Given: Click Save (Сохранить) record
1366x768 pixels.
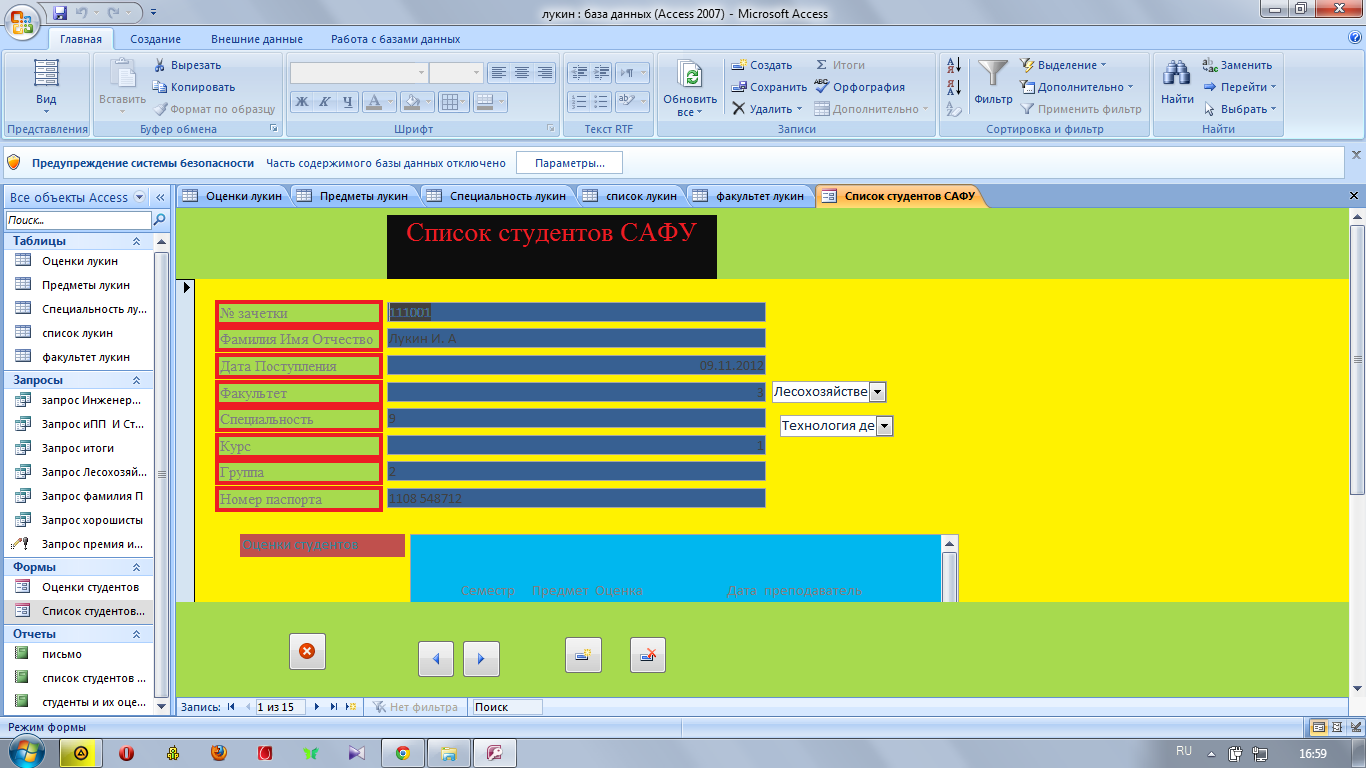Looking at the screenshot, I should click(x=768, y=87).
